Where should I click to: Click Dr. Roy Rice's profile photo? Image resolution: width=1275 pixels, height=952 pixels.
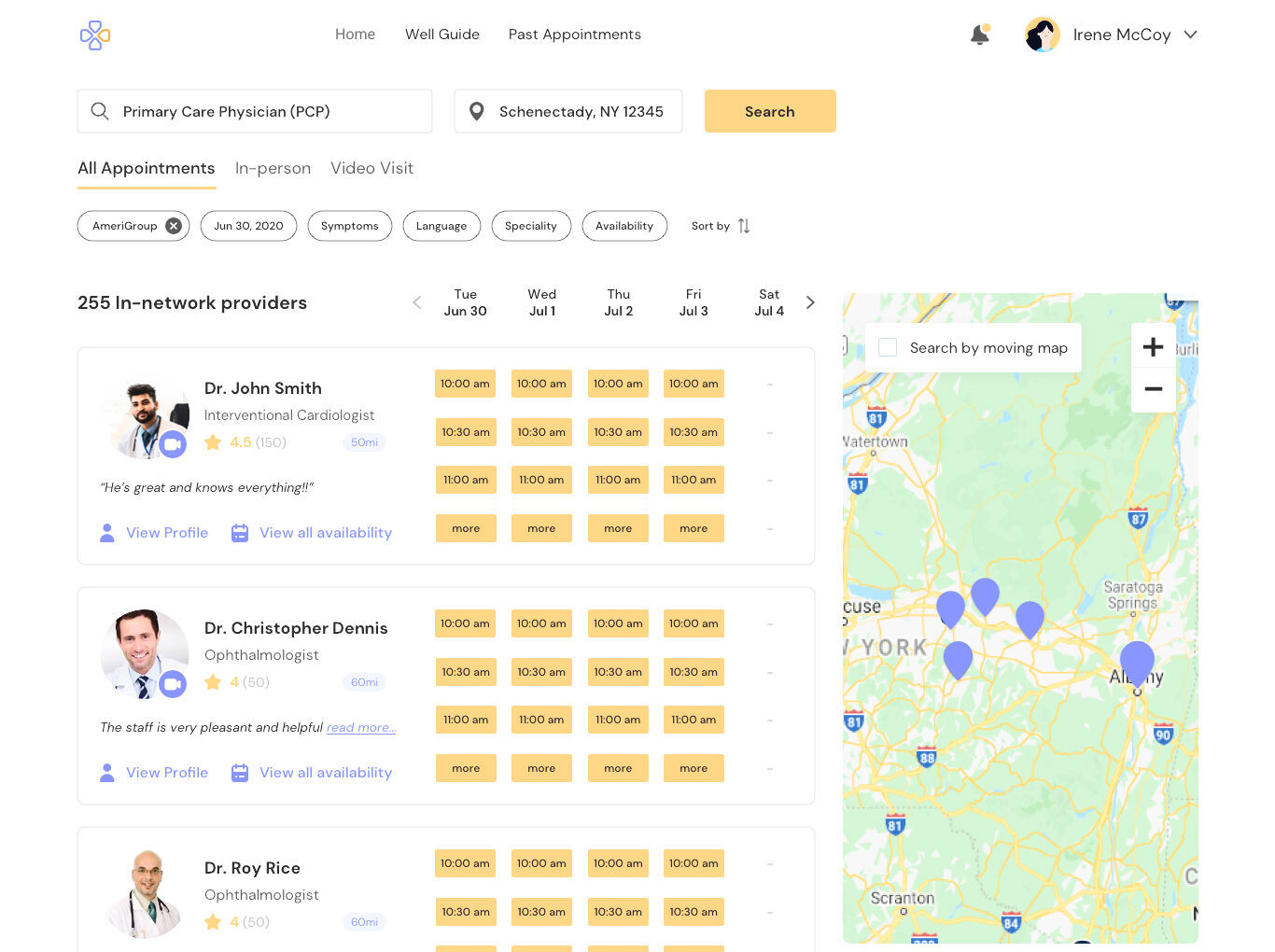click(x=145, y=894)
